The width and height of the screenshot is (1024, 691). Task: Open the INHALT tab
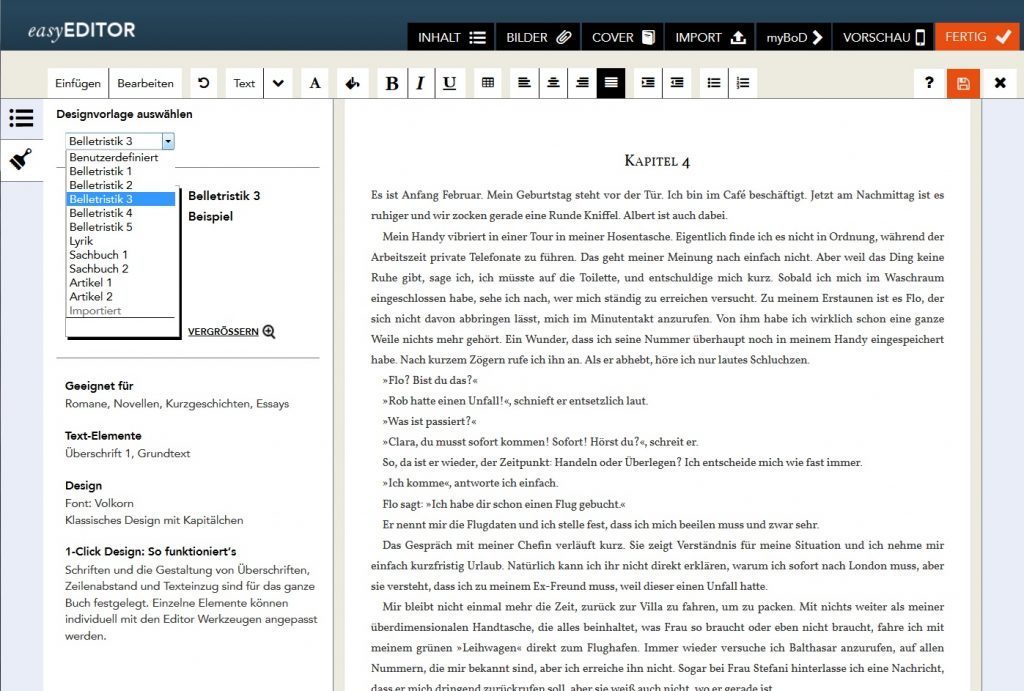tap(451, 37)
